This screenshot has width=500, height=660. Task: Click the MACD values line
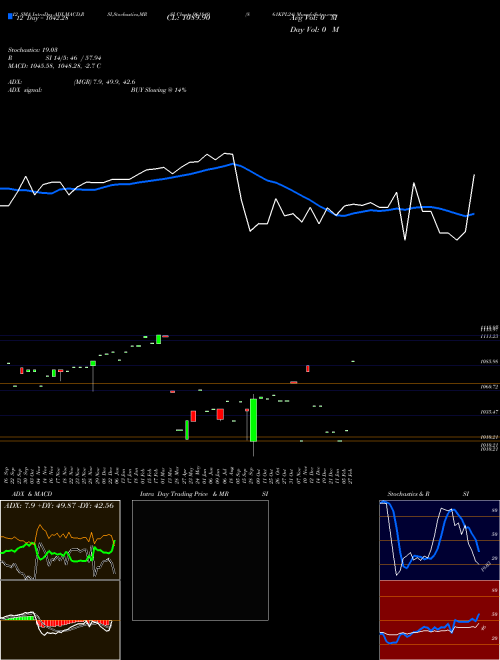[x=54, y=66]
